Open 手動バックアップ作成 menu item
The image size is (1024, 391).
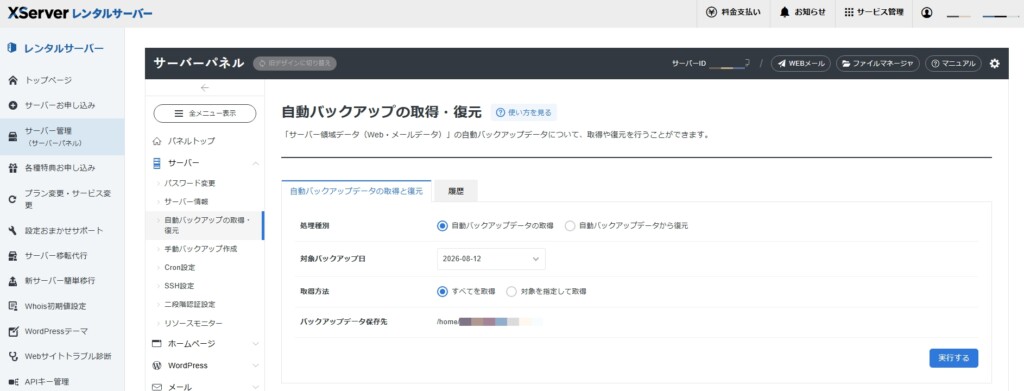(x=200, y=249)
